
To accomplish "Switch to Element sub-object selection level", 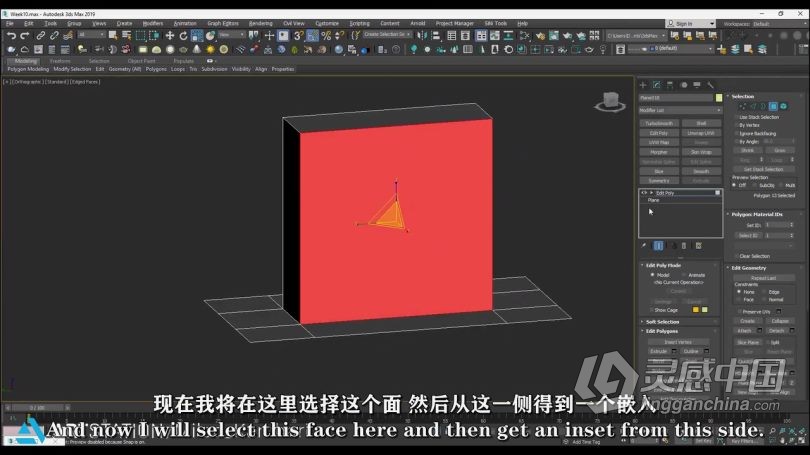I will 784,106.
